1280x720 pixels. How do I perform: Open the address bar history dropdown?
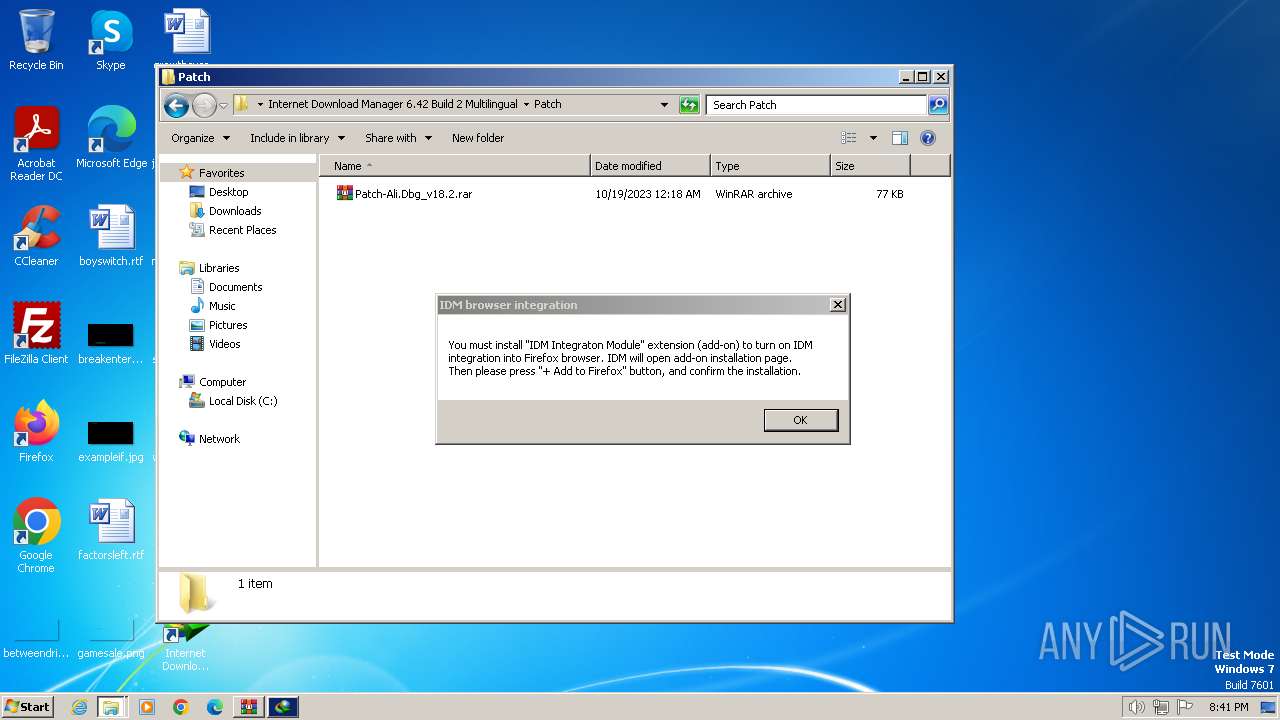pos(664,105)
